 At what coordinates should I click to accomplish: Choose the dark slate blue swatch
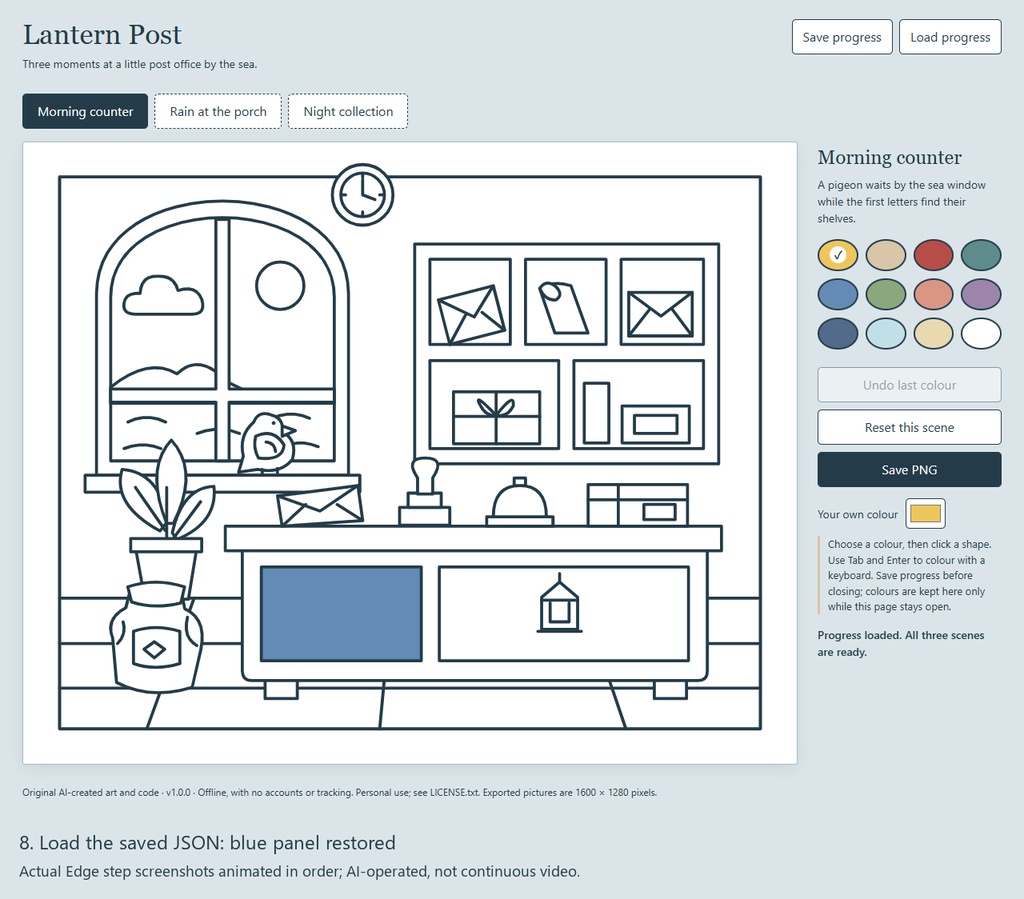(x=838, y=334)
